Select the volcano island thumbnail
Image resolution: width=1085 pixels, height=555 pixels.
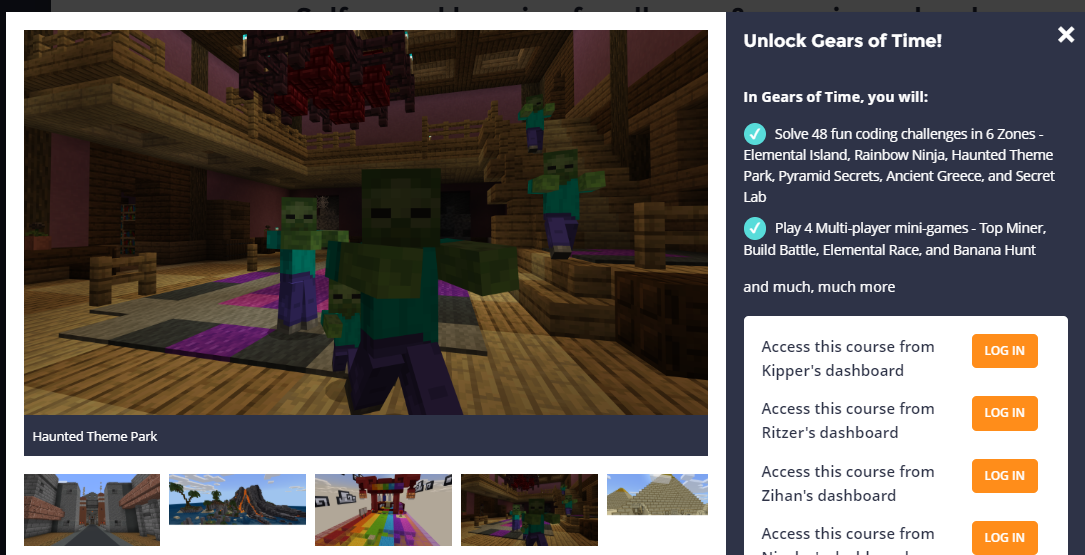pyautogui.click(x=237, y=500)
